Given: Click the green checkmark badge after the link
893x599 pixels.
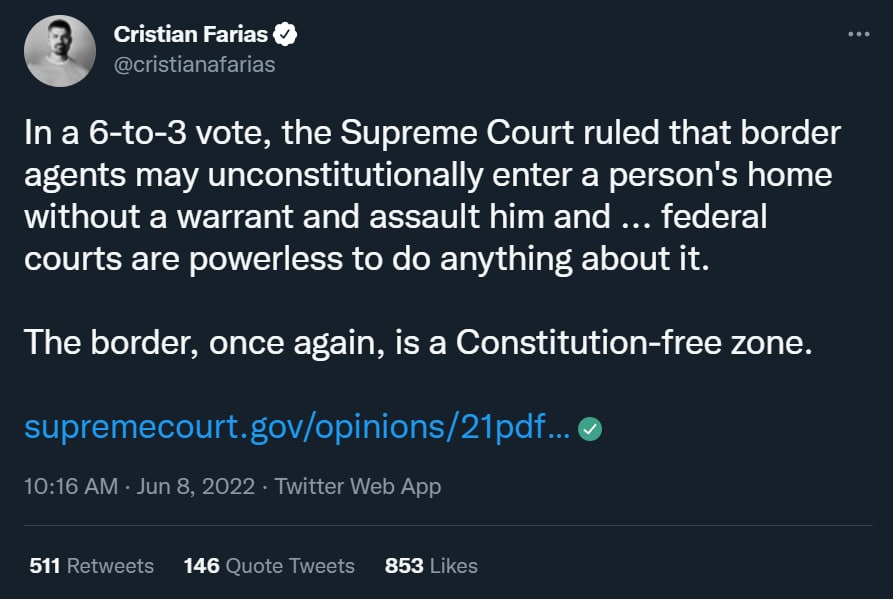Looking at the screenshot, I should [x=590, y=429].
